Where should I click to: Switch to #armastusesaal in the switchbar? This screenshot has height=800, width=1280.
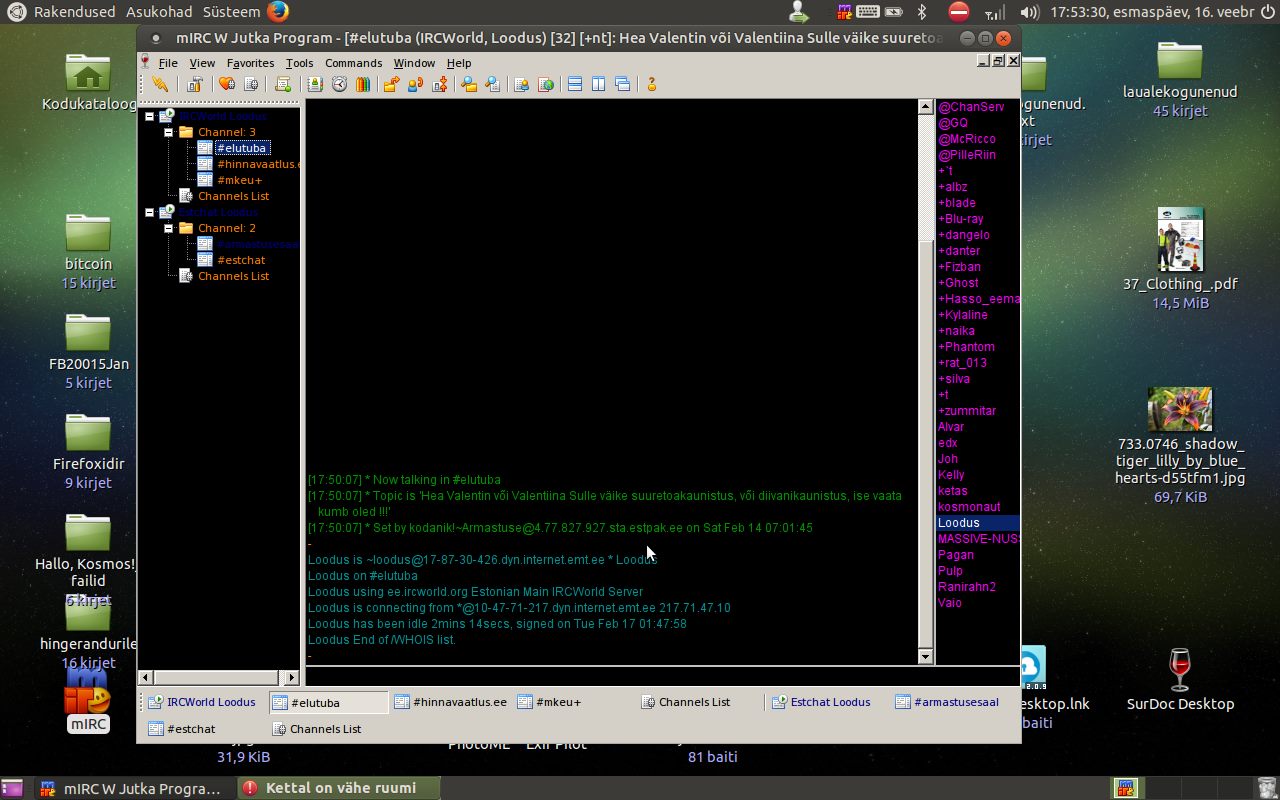(947, 702)
